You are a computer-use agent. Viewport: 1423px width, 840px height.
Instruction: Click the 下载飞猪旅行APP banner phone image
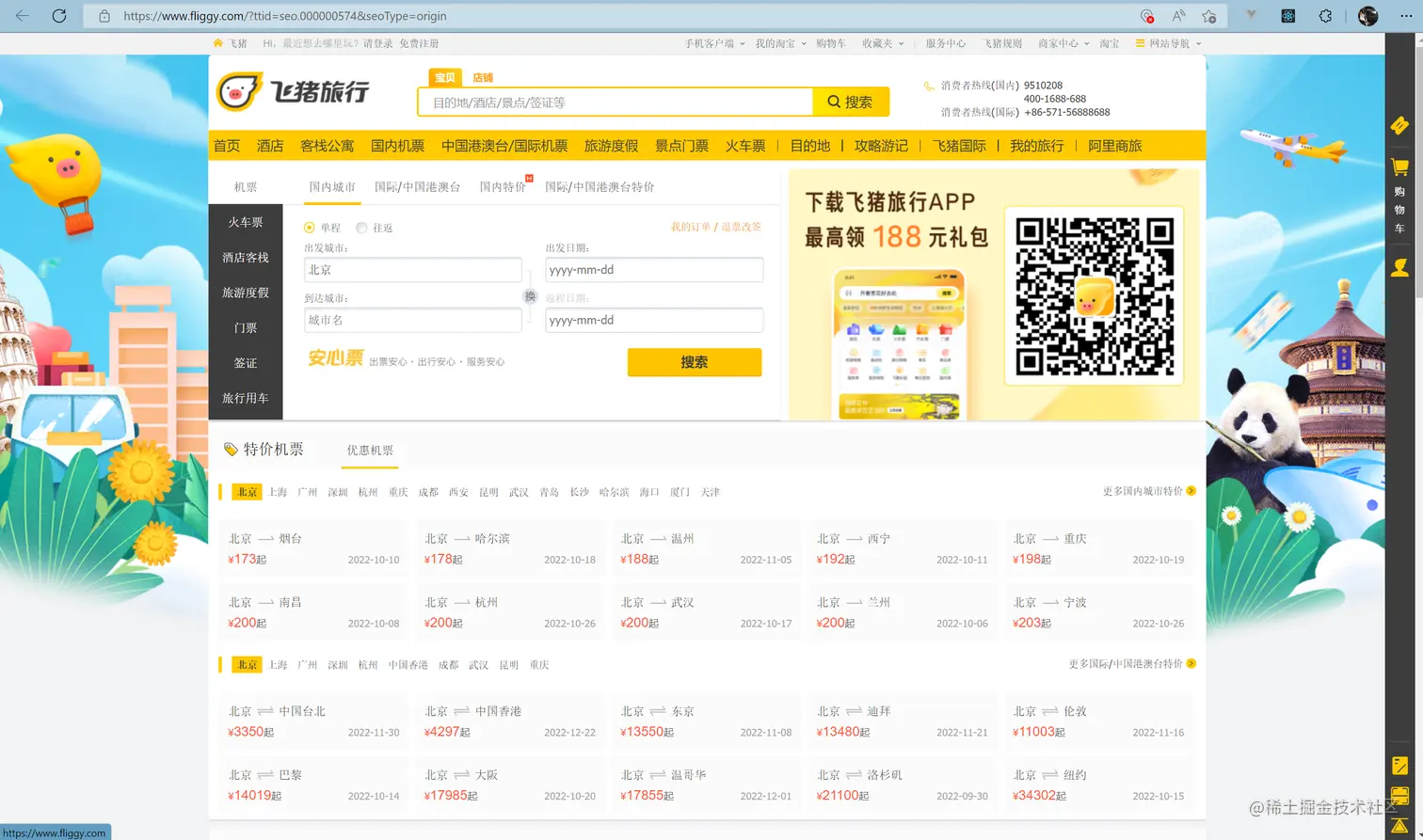[901, 343]
